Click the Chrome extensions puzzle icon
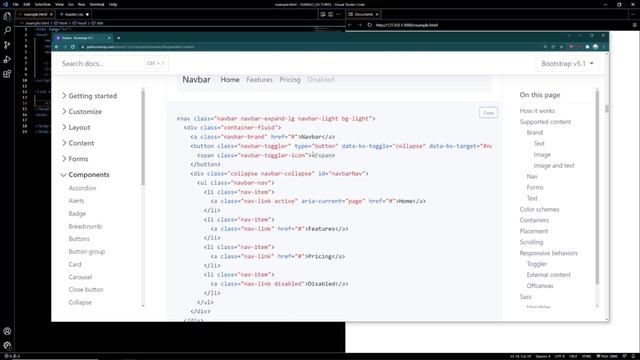640x360 pixels. click(587, 47)
